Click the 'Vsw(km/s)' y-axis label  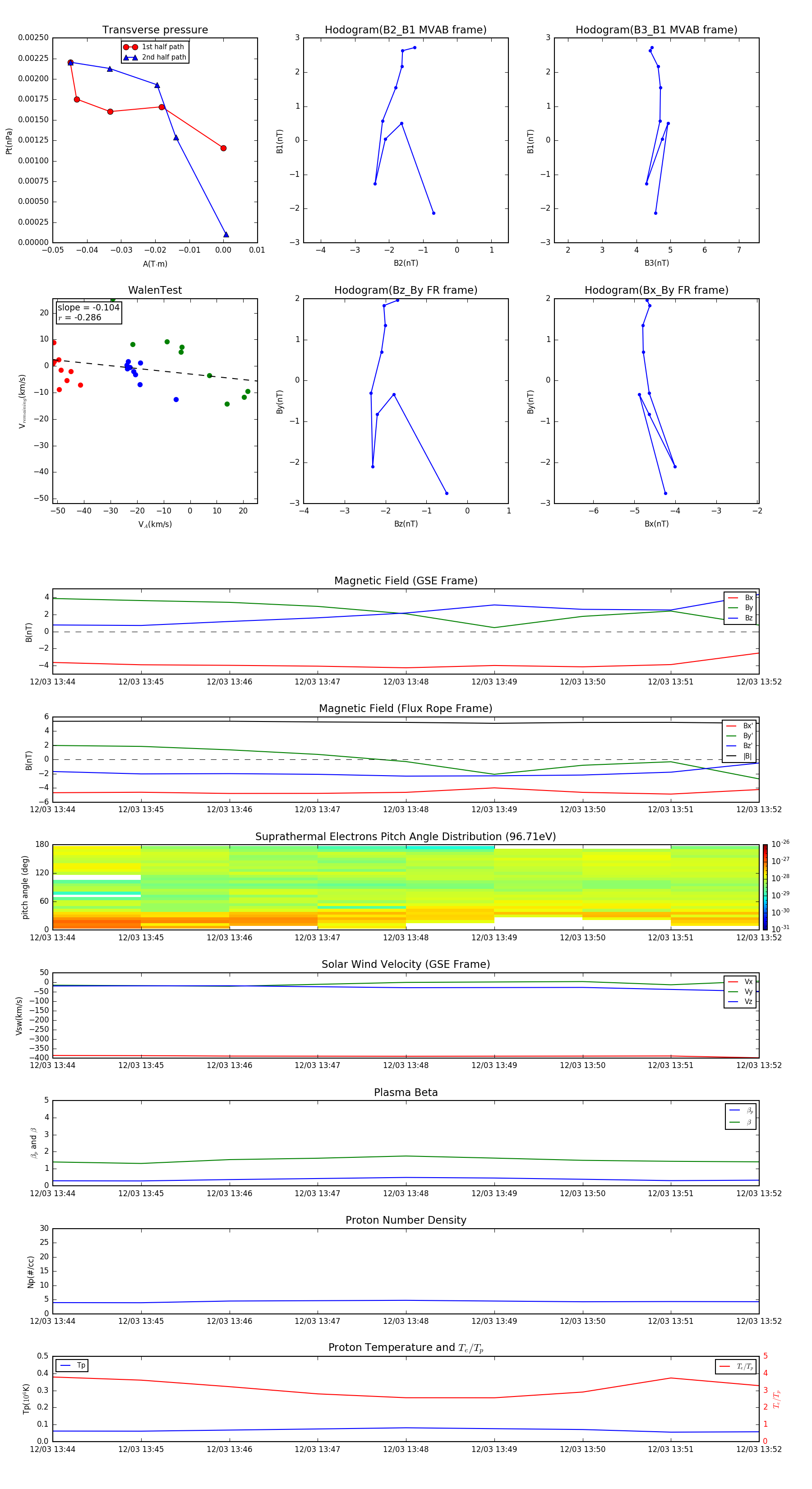(x=18, y=1015)
